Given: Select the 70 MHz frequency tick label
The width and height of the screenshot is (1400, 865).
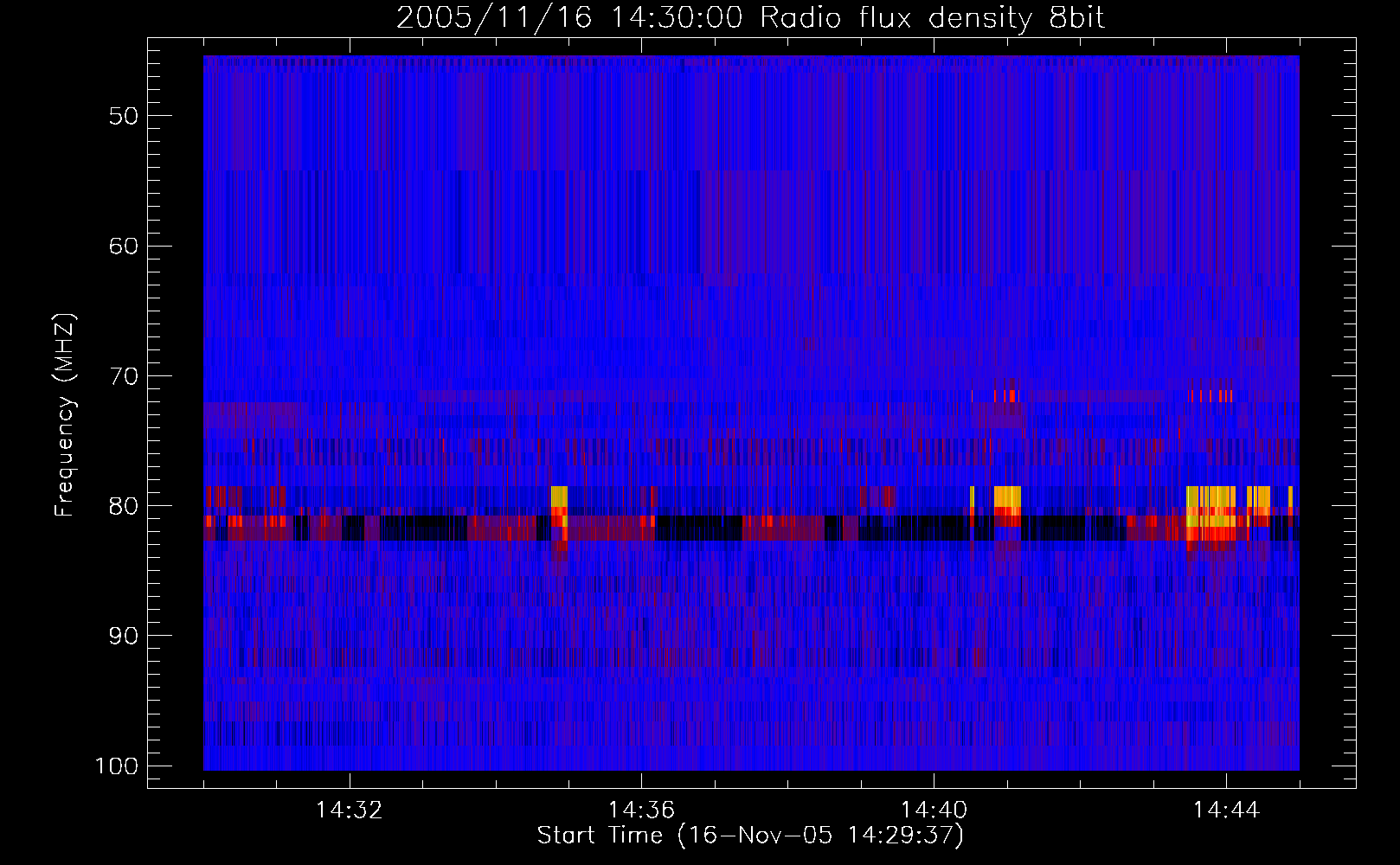Looking at the screenshot, I should (124, 376).
